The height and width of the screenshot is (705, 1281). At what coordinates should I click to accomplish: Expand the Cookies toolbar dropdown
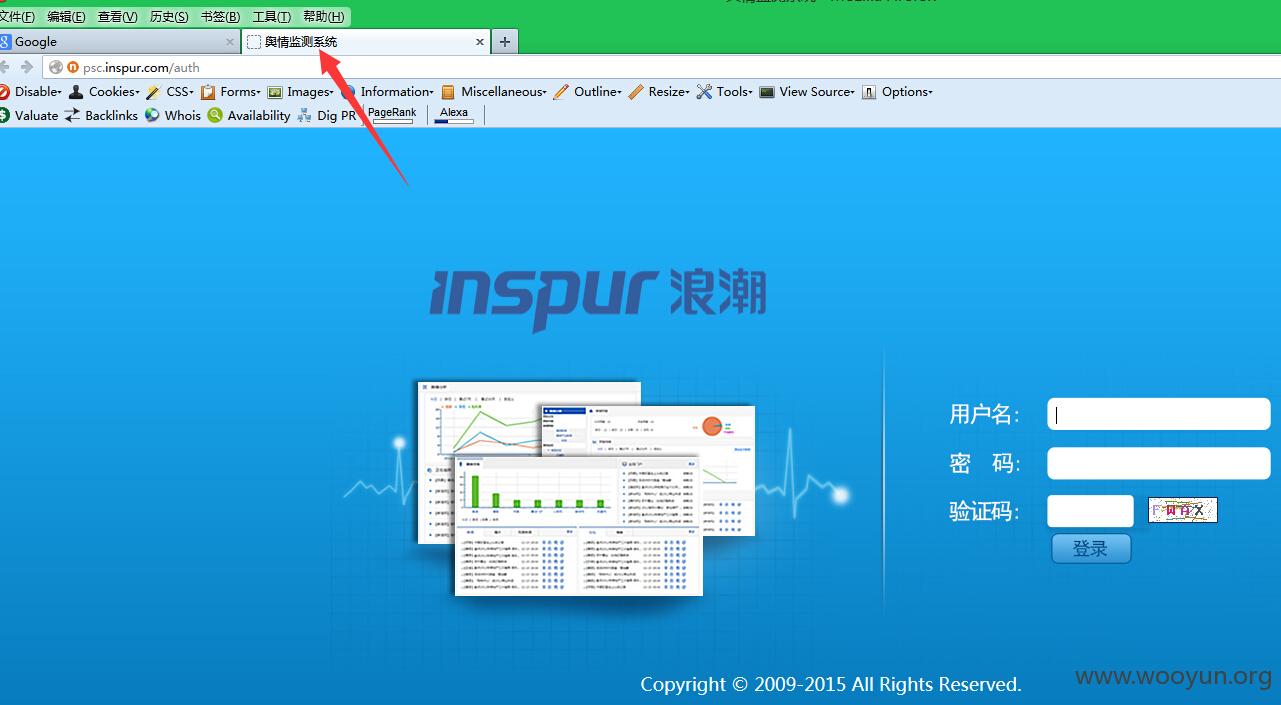(x=105, y=91)
